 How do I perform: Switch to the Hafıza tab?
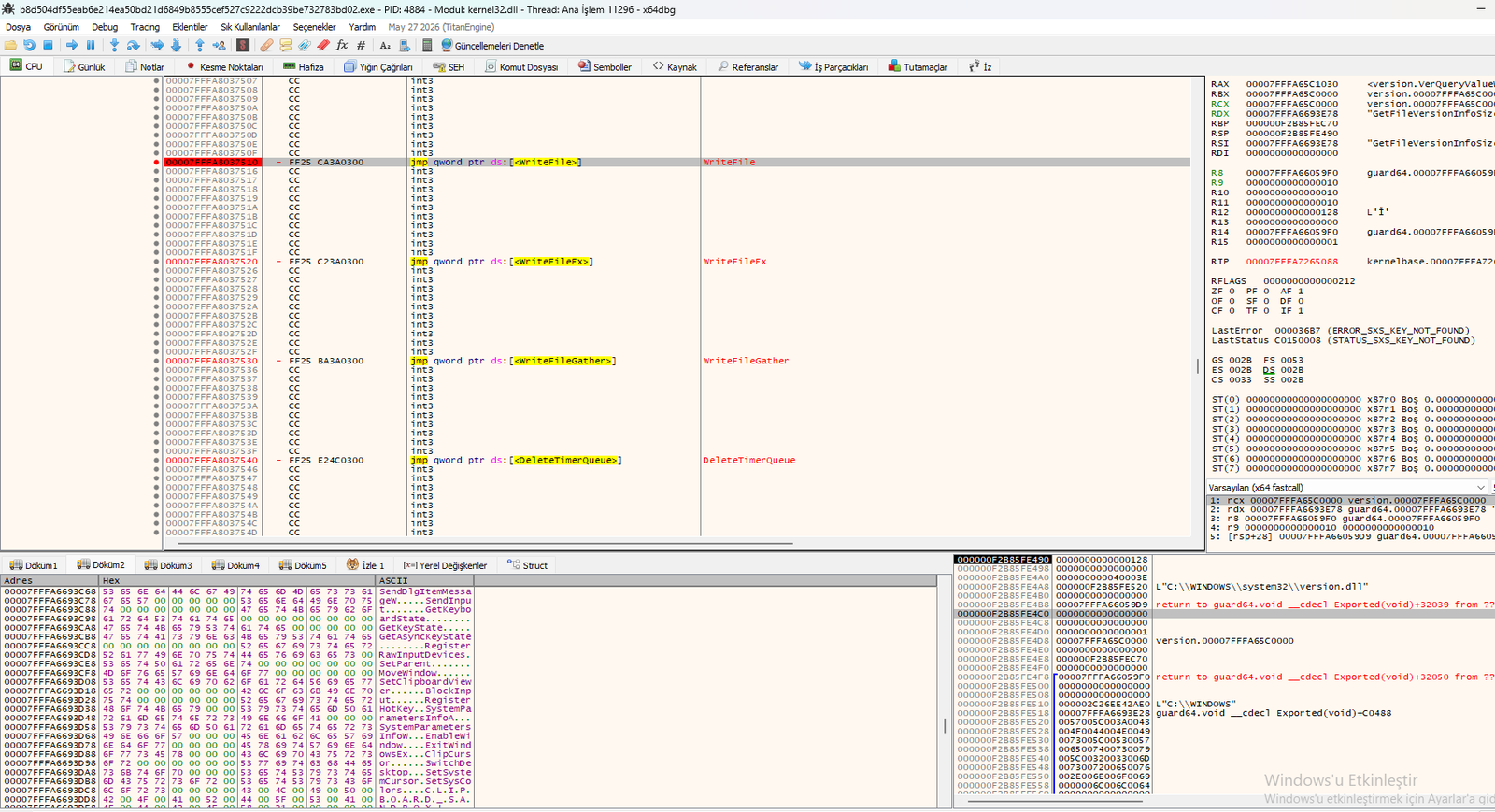click(x=304, y=66)
